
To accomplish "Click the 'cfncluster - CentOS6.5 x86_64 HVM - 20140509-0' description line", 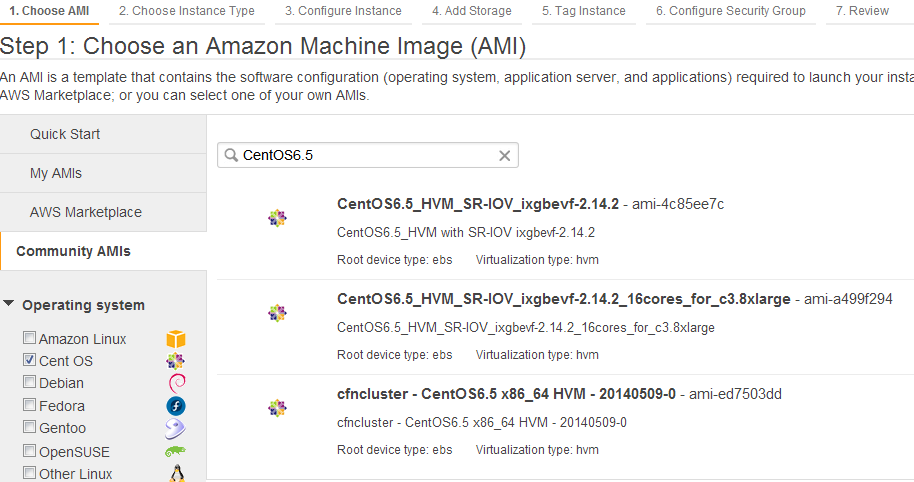I will click(481, 423).
